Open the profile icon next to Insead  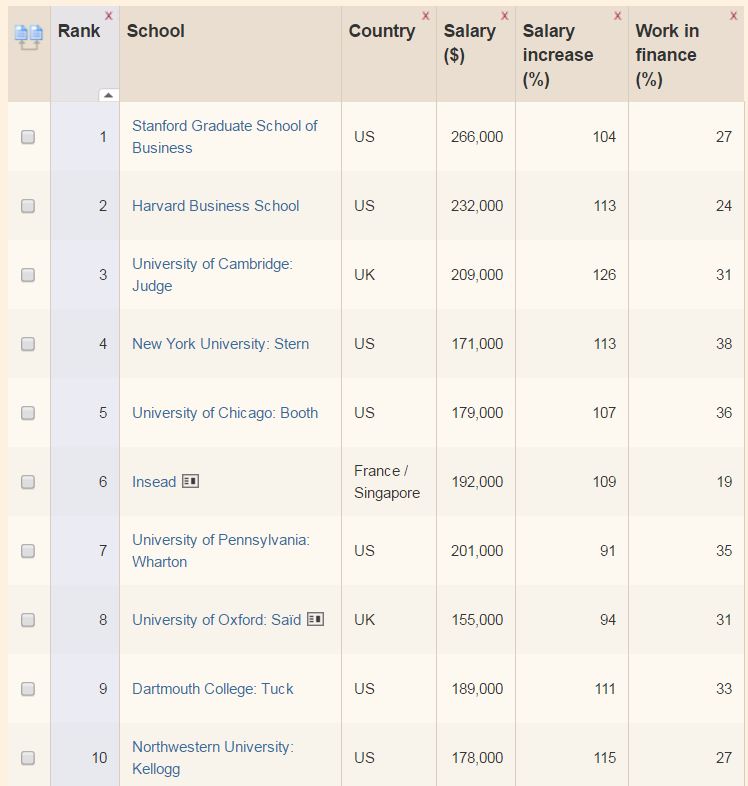[x=191, y=481]
